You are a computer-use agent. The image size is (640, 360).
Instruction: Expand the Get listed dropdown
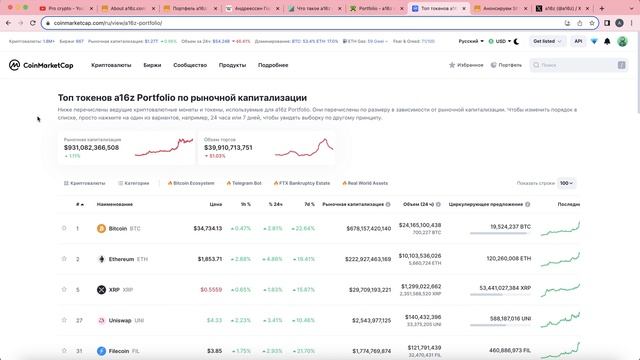tap(547, 41)
